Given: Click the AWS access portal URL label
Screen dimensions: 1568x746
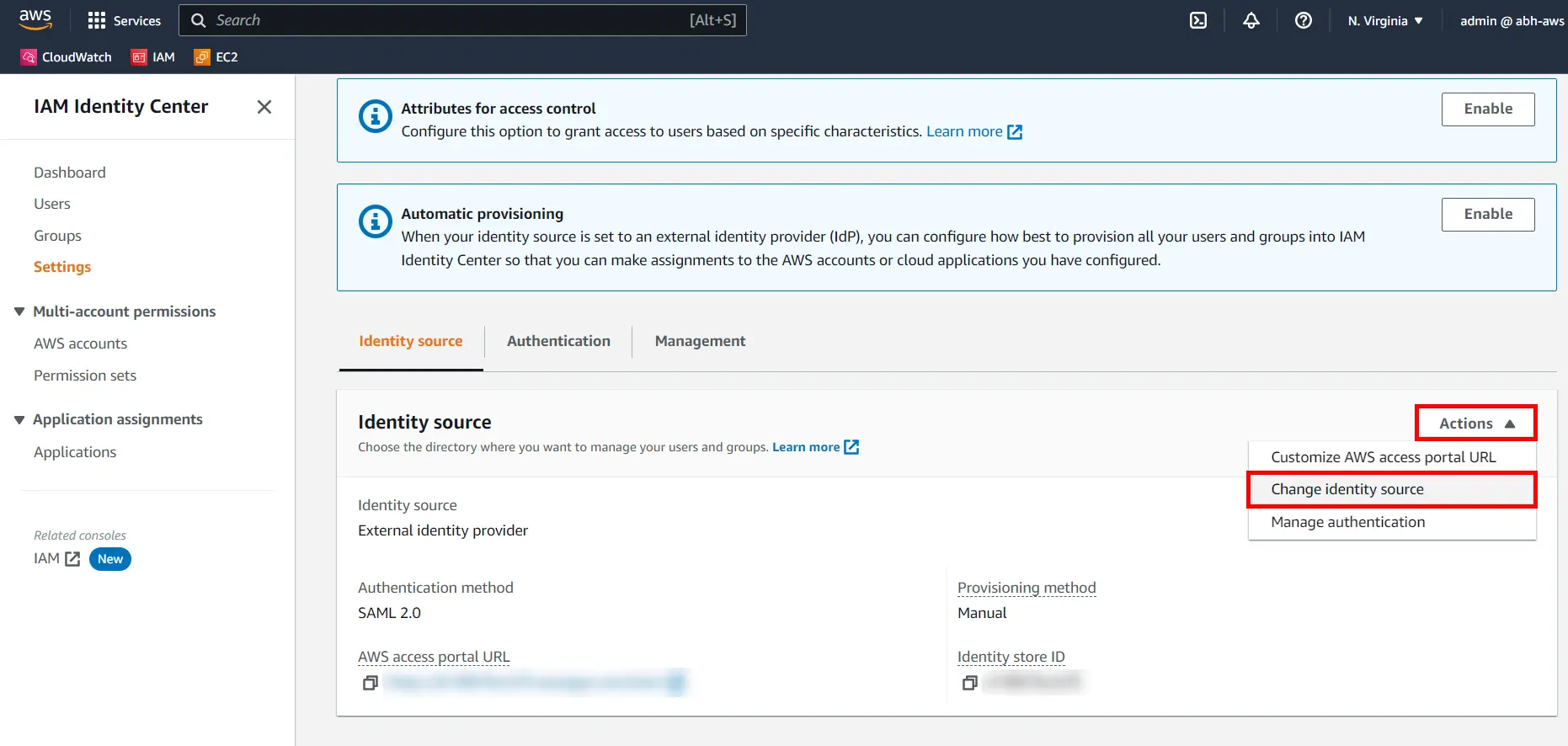Looking at the screenshot, I should click(434, 657).
